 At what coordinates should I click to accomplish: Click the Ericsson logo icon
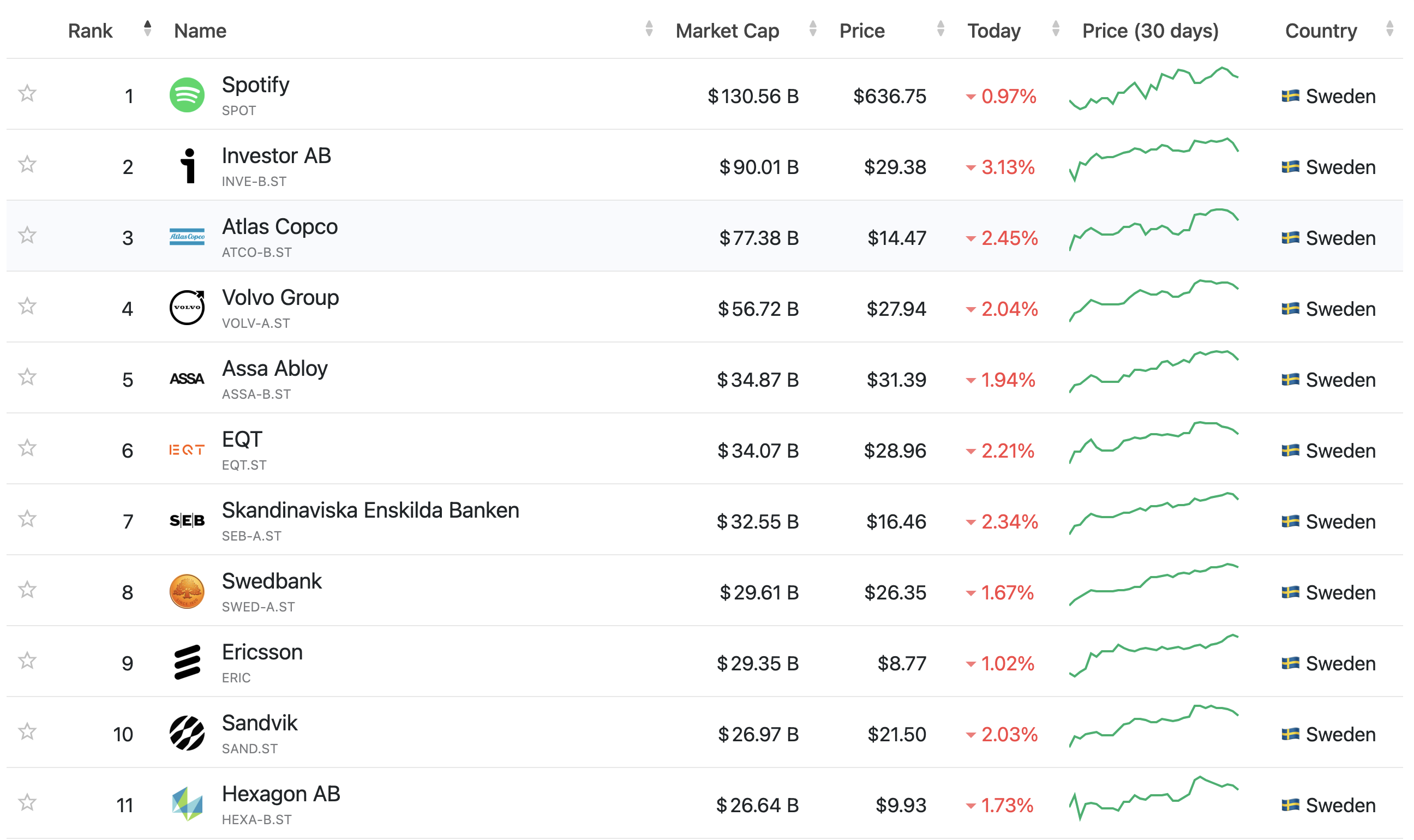pos(187,662)
